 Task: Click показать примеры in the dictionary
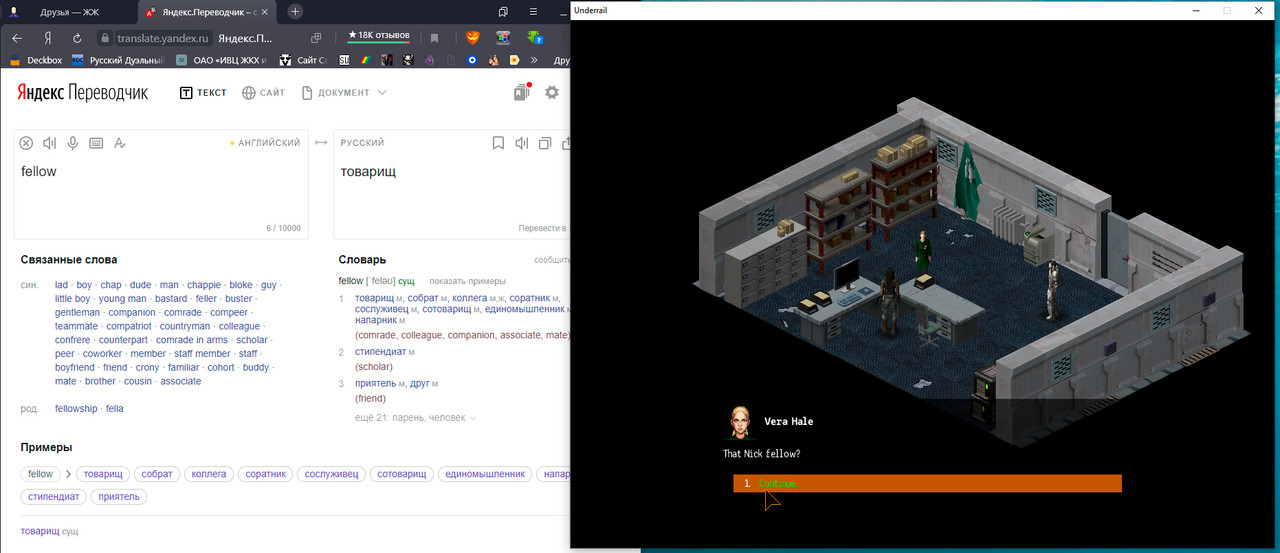tap(467, 281)
